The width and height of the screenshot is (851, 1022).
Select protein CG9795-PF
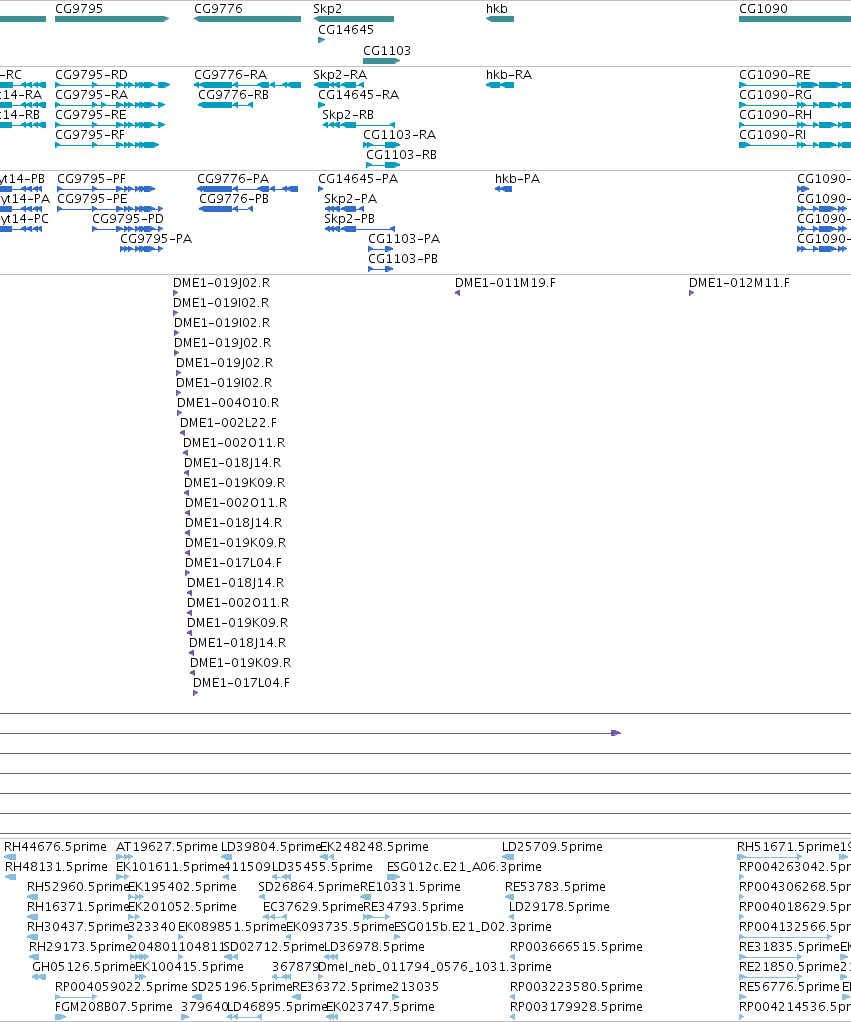tap(91, 179)
